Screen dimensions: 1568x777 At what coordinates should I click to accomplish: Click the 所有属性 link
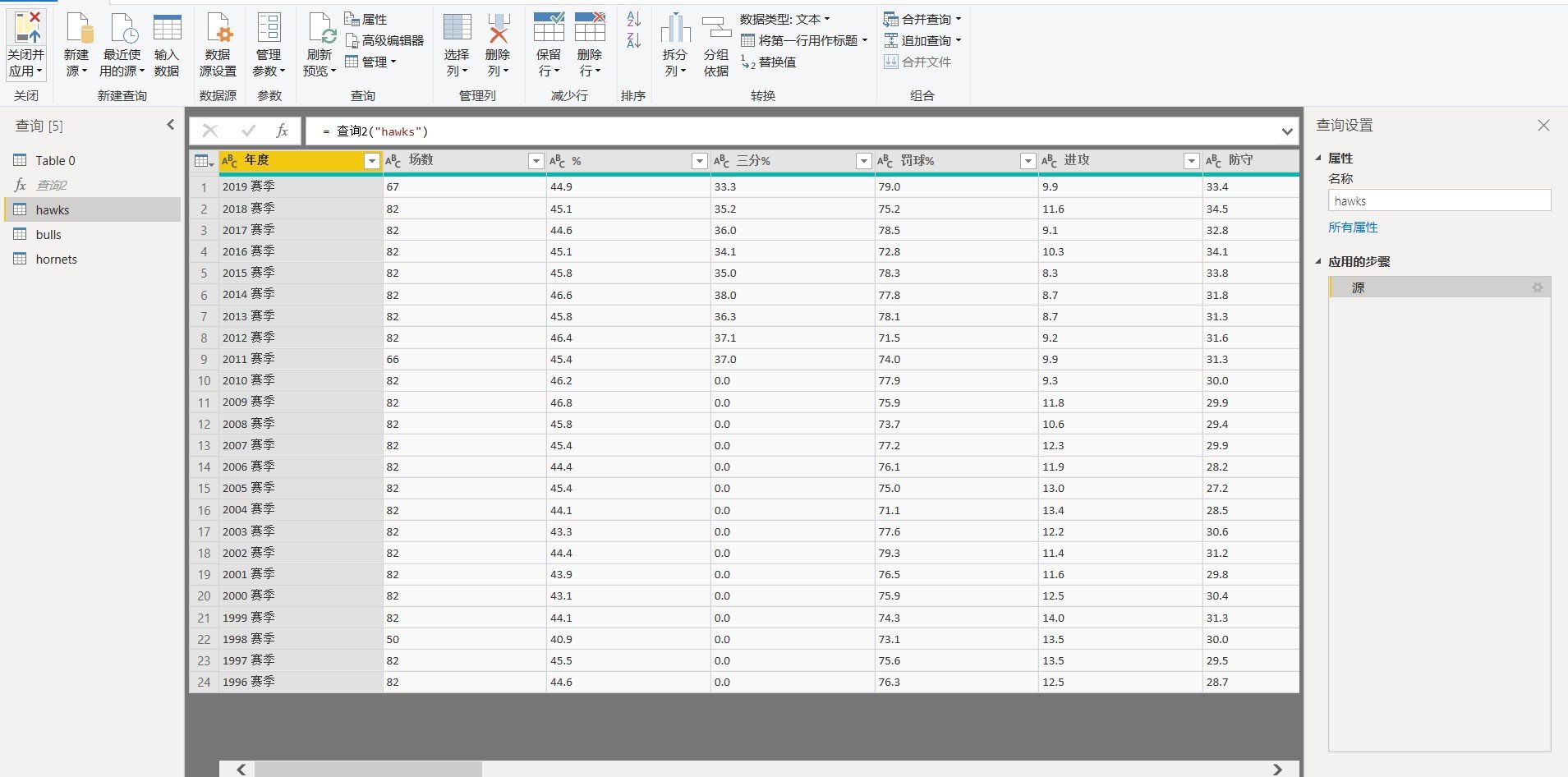(1353, 228)
